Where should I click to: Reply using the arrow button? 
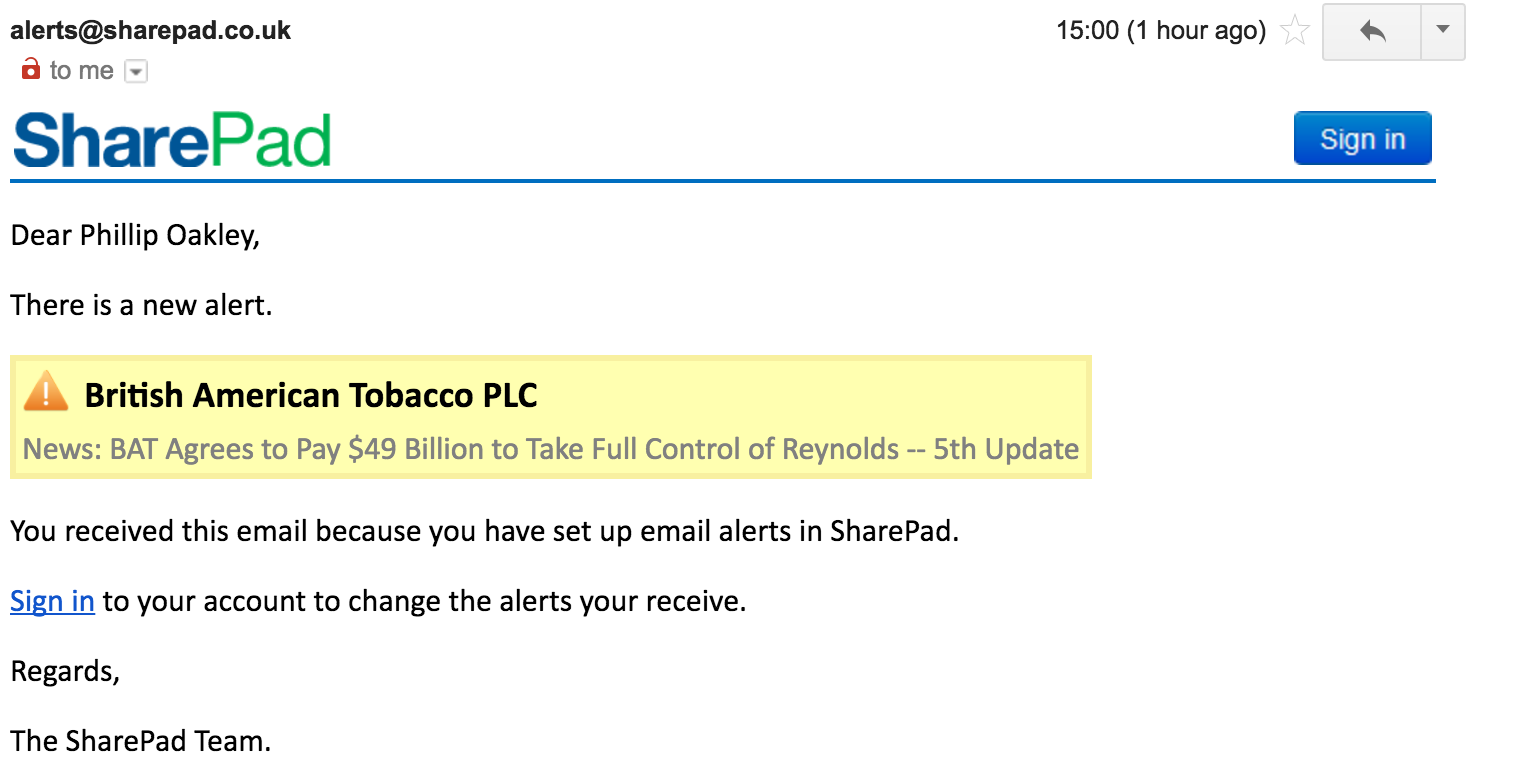click(x=1372, y=32)
